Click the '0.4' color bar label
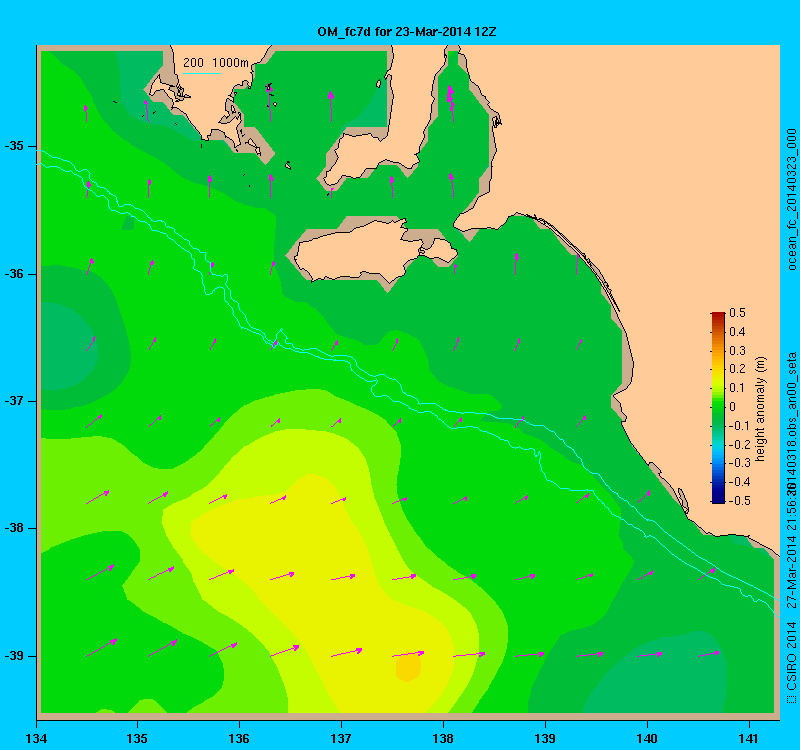Viewport: 800px width, 750px height. pos(737,332)
